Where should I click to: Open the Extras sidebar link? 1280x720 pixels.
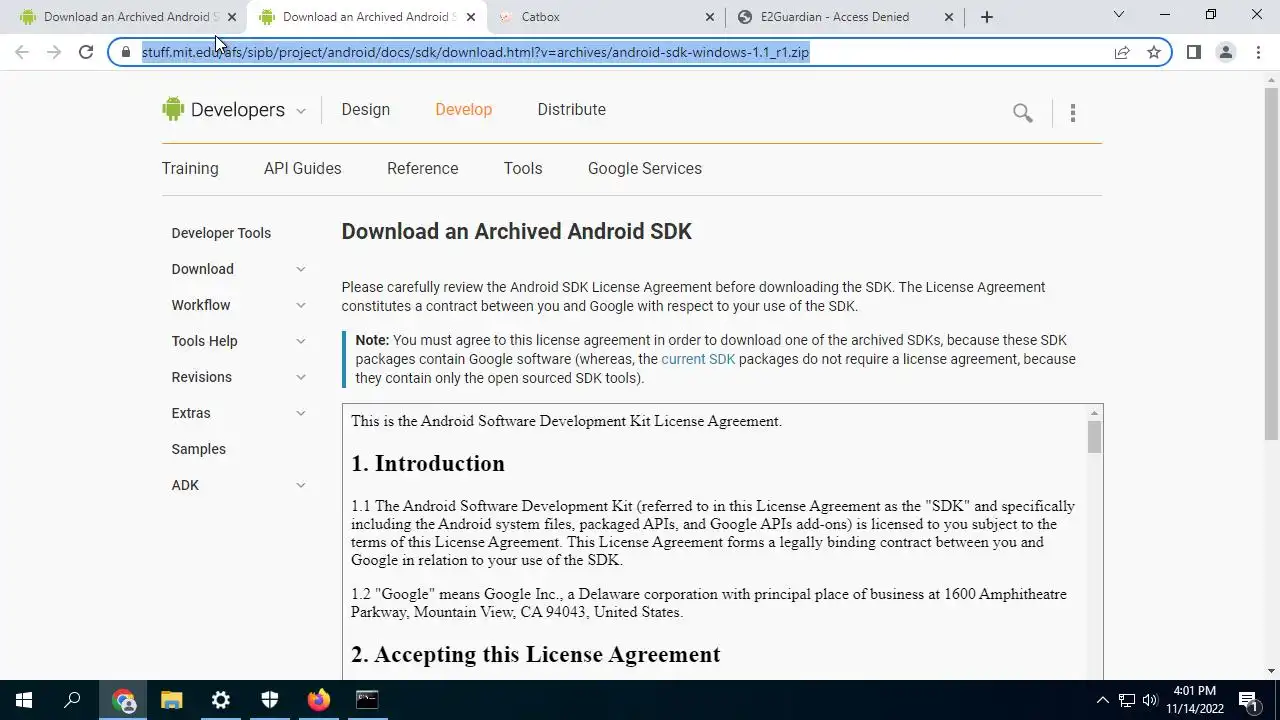(190, 413)
